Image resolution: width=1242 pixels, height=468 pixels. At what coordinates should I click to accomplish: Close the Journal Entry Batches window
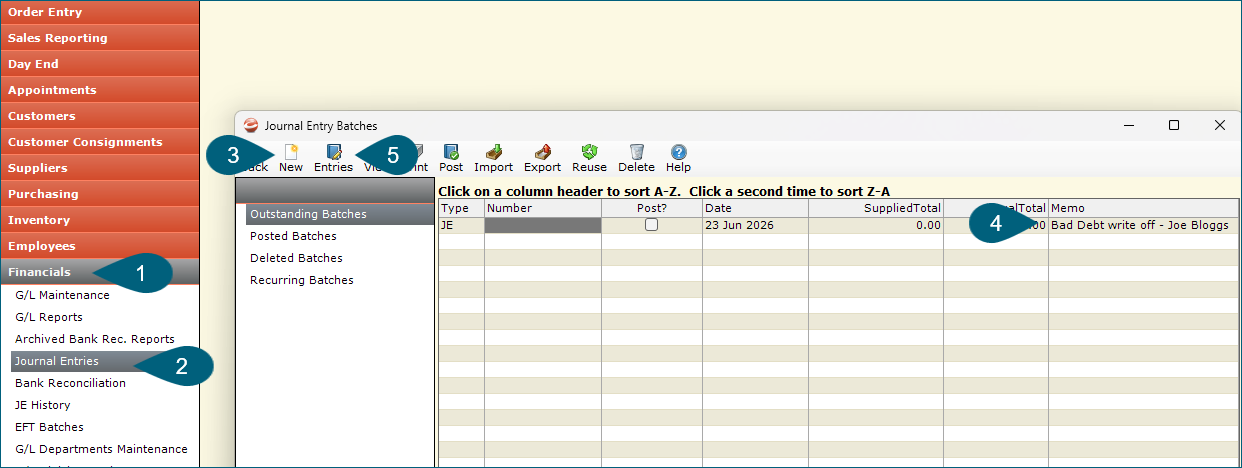tap(1219, 125)
